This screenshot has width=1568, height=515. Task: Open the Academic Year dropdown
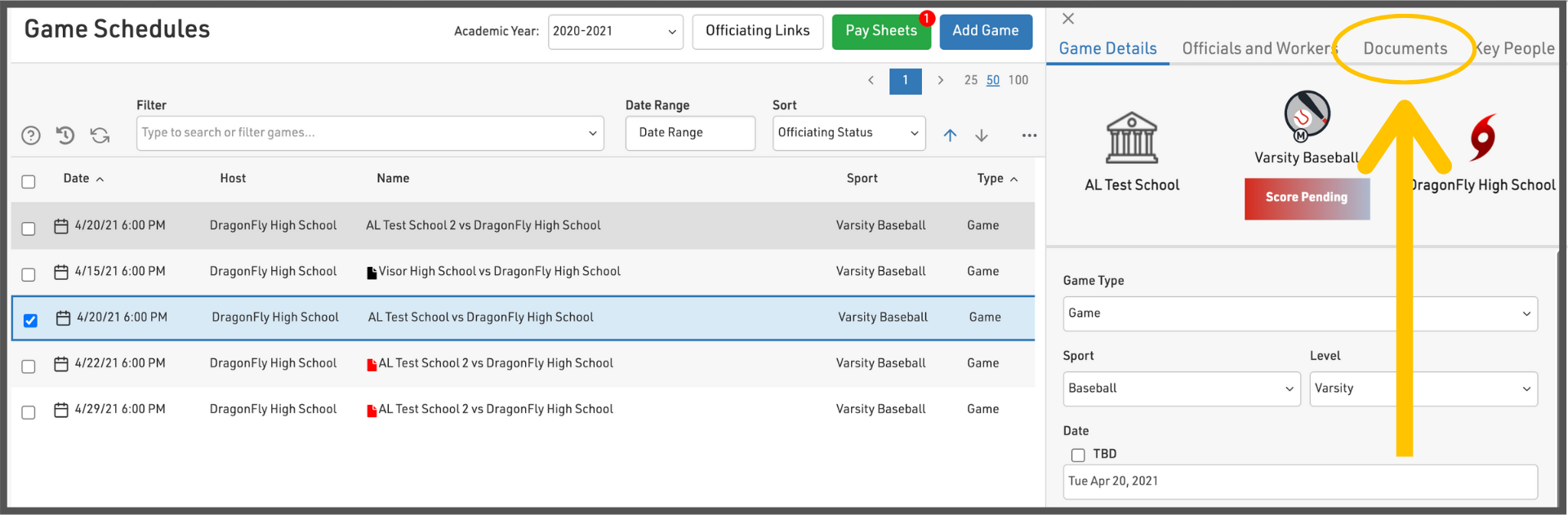pos(615,32)
